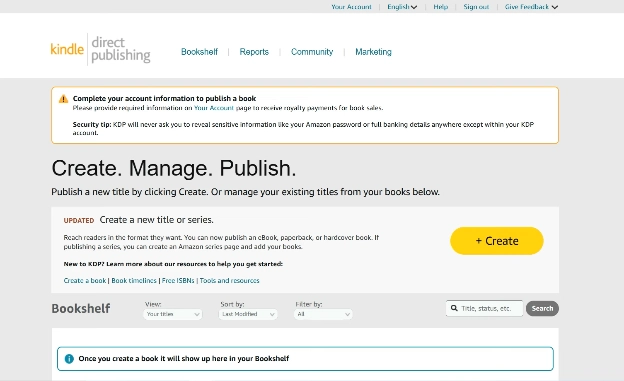The image size is (624, 381).
Task: Open the Free ISBNs link
Action: click(178, 281)
